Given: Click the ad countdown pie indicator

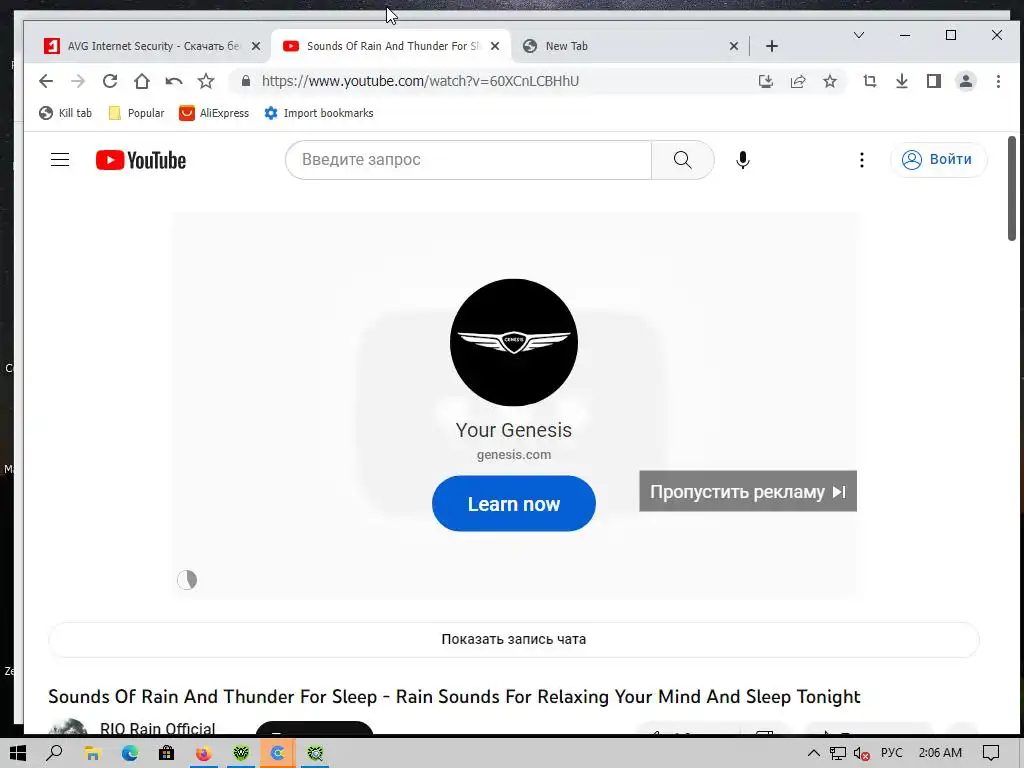Looking at the screenshot, I should pyautogui.click(x=187, y=579).
